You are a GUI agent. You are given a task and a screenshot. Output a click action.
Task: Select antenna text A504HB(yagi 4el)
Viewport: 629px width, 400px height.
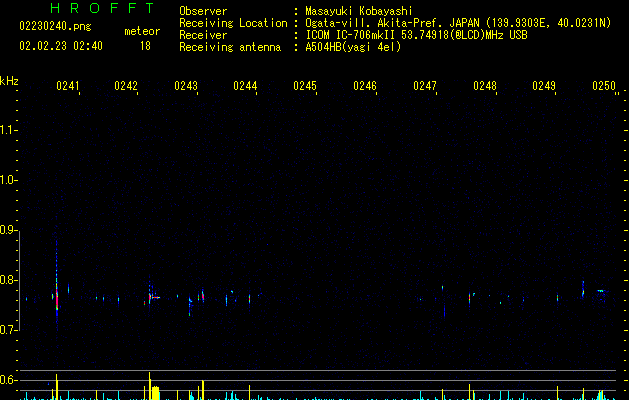tap(353, 47)
